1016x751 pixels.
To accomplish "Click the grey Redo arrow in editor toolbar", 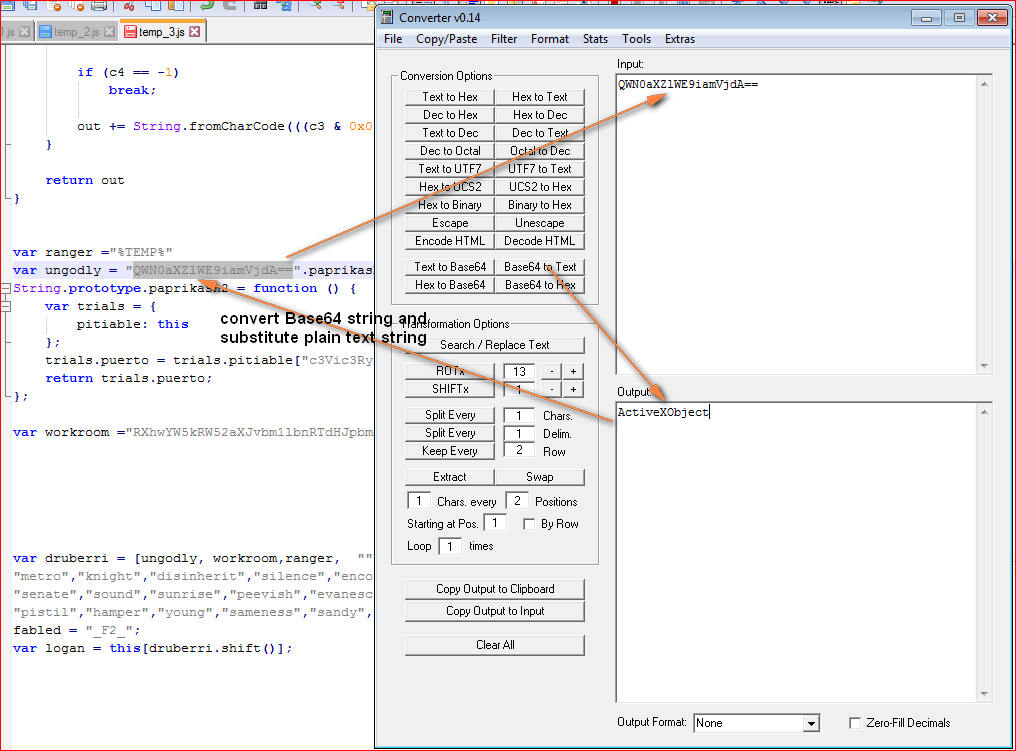I will [230, 5].
